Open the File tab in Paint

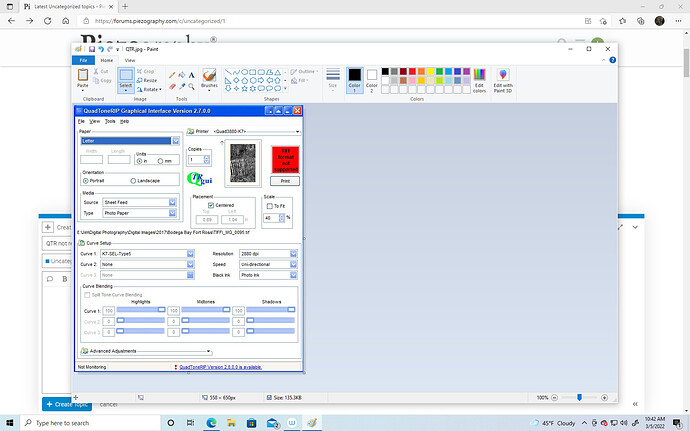coord(83,60)
